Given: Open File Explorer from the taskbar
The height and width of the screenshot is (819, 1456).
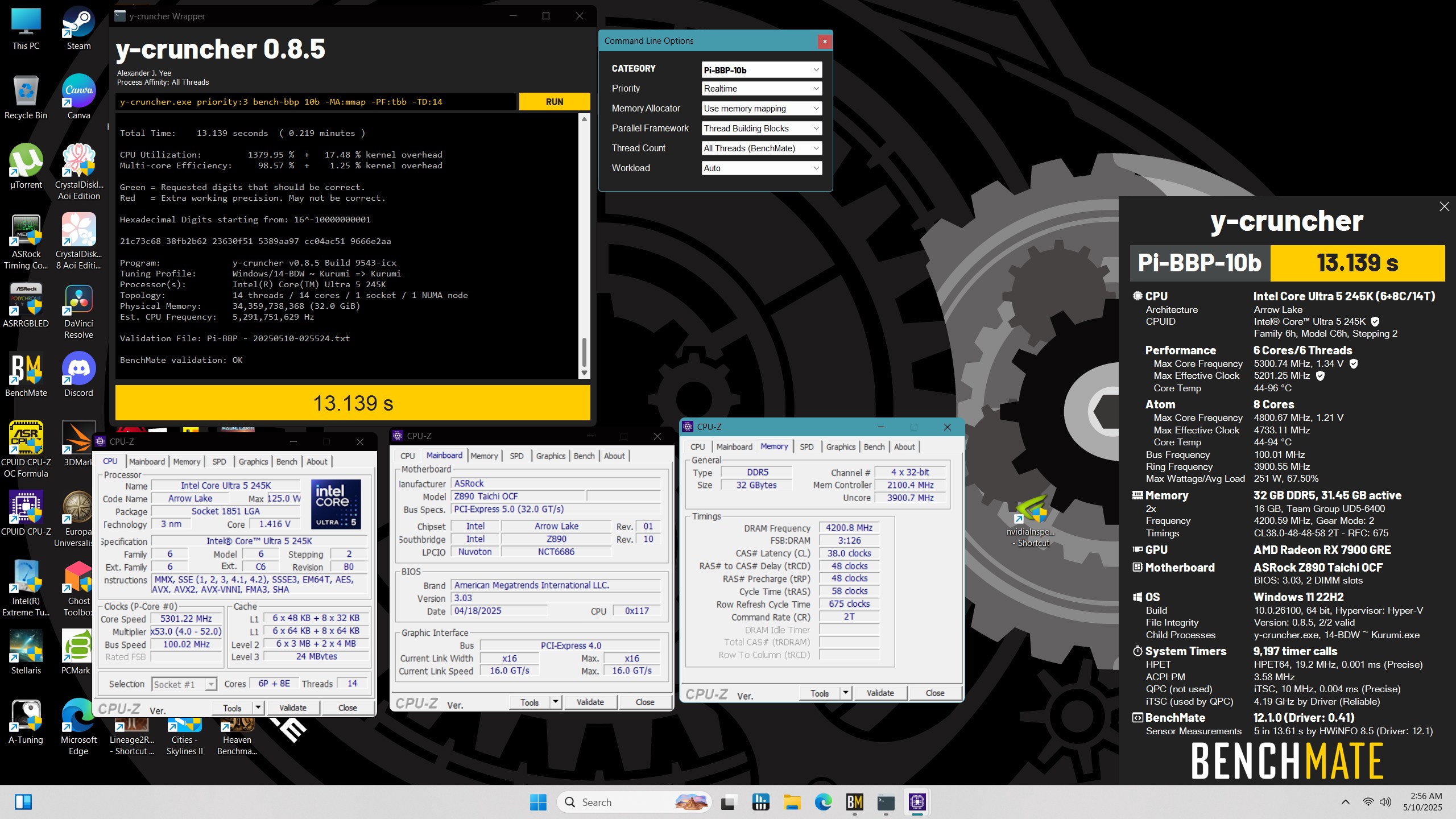Looking at the screenshot, I should coord(792,802).
